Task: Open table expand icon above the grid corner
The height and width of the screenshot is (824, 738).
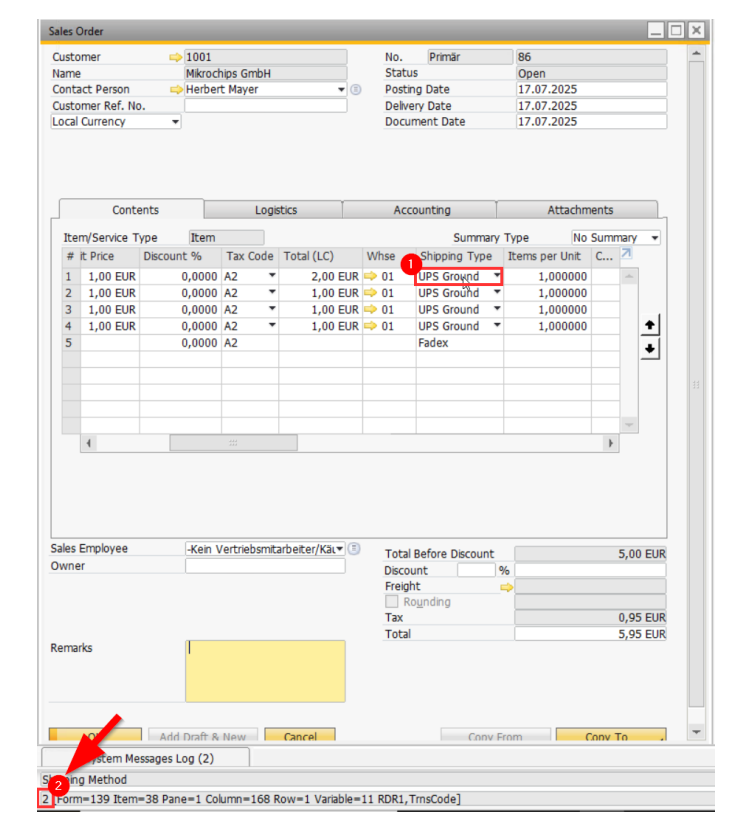Action: [x=627, y=255]
